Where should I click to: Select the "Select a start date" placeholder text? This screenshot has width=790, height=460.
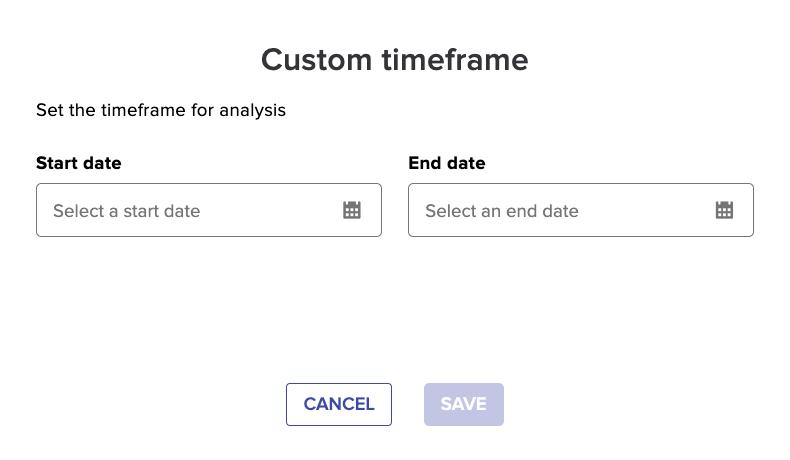pyautogui.click(x=126, y=211)
